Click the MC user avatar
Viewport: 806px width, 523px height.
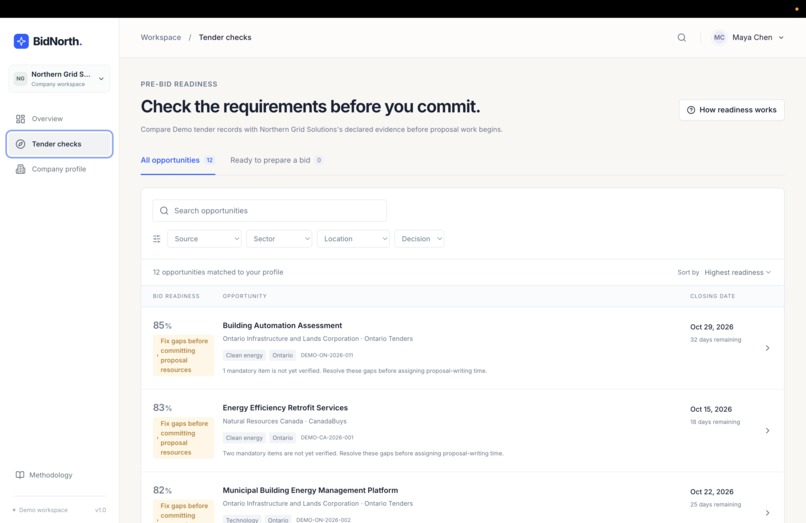coord(719,38)
